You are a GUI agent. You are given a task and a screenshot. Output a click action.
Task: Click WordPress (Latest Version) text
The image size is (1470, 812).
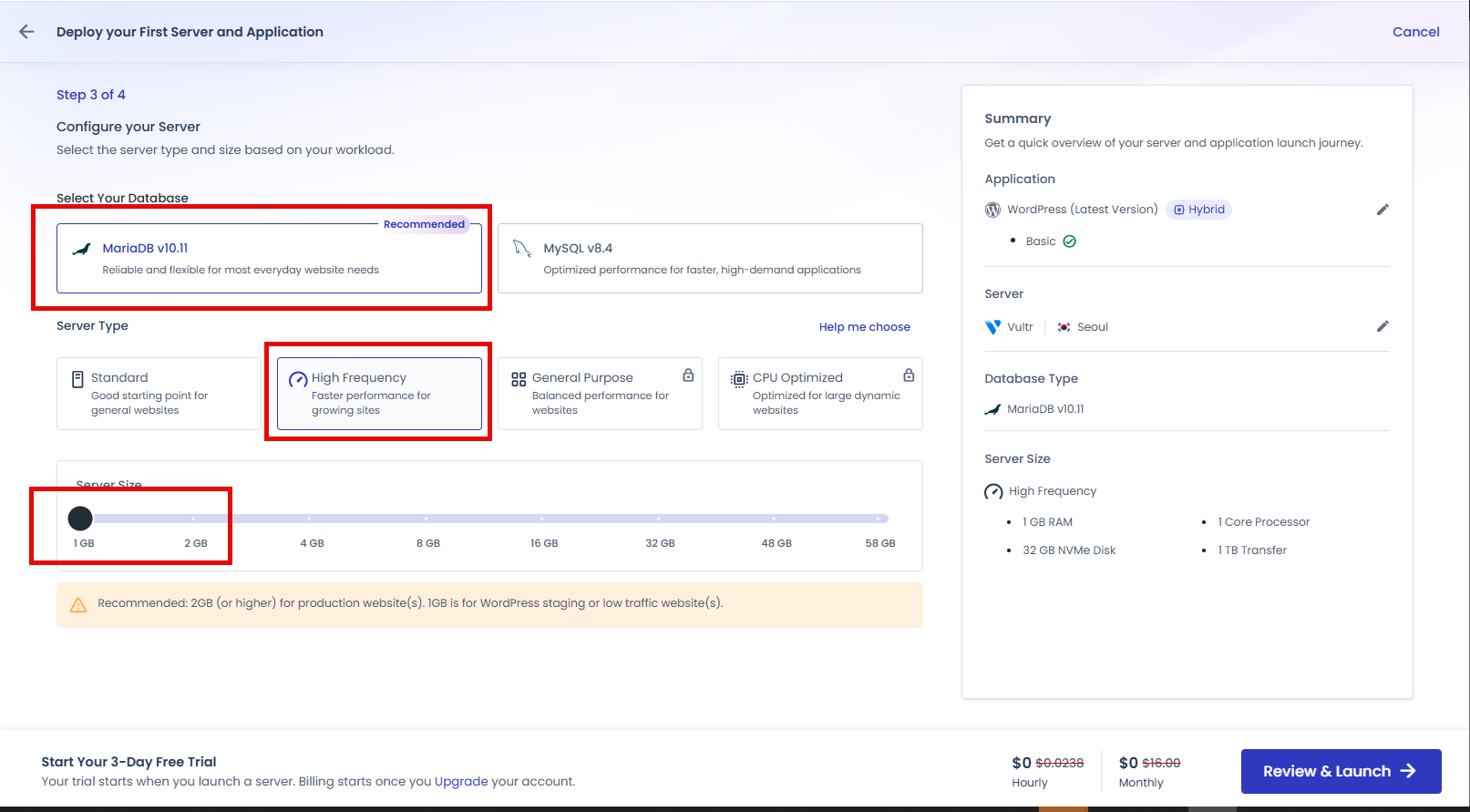point(1082,210)
